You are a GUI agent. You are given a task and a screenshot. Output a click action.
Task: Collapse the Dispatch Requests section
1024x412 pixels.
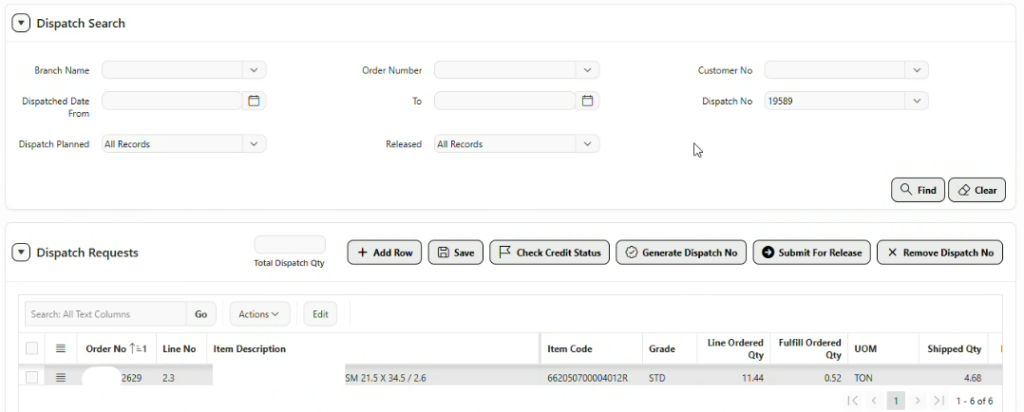tap(21, 253)
